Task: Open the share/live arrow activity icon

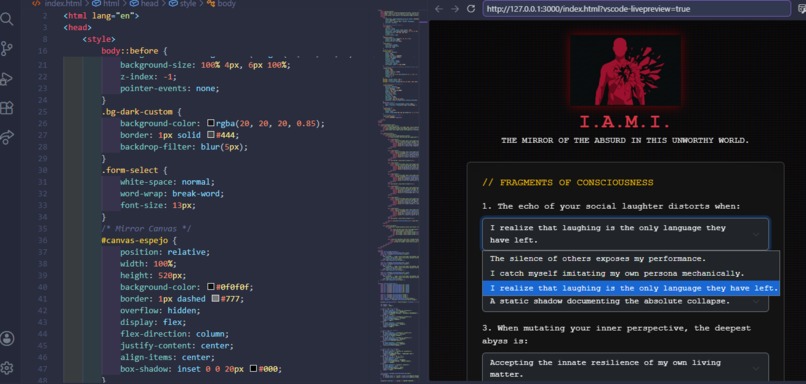Action: tap(7, 137)
